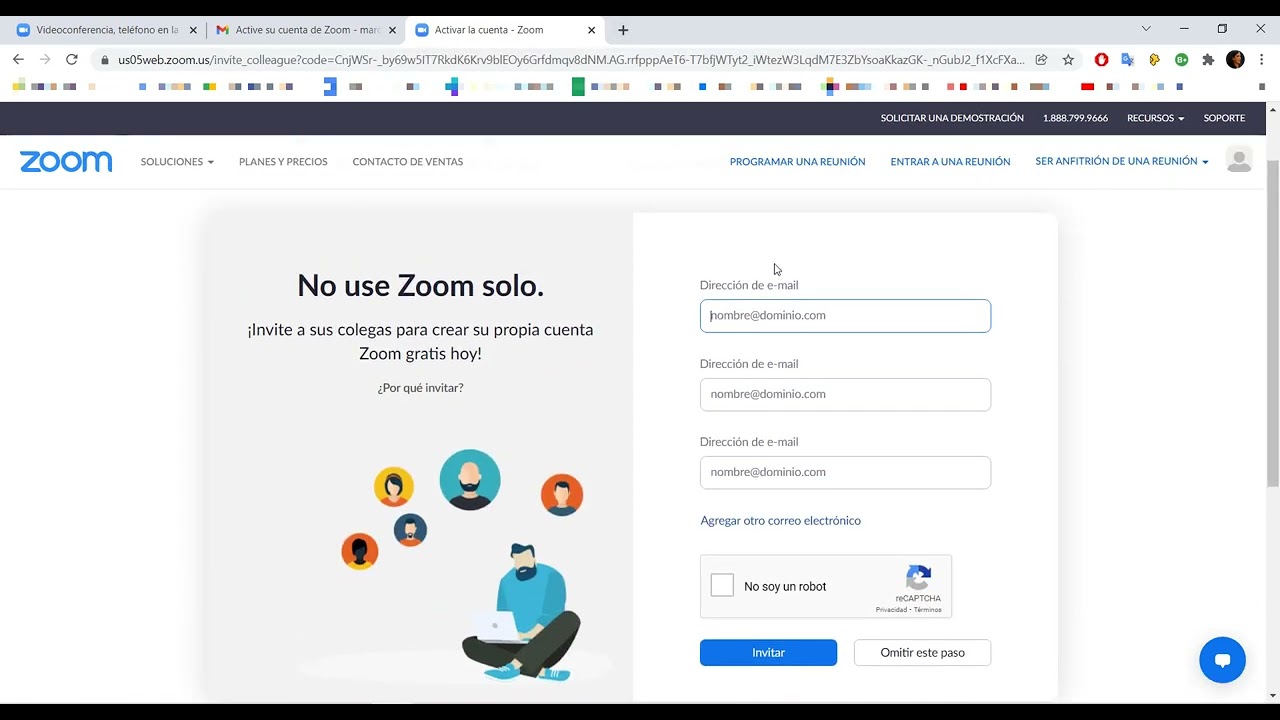Open the user profile avatar icon
1280x720 pixels.
point(1239,160)
